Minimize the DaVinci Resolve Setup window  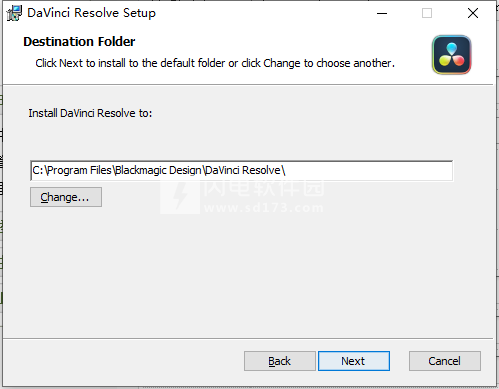point(382,13)
